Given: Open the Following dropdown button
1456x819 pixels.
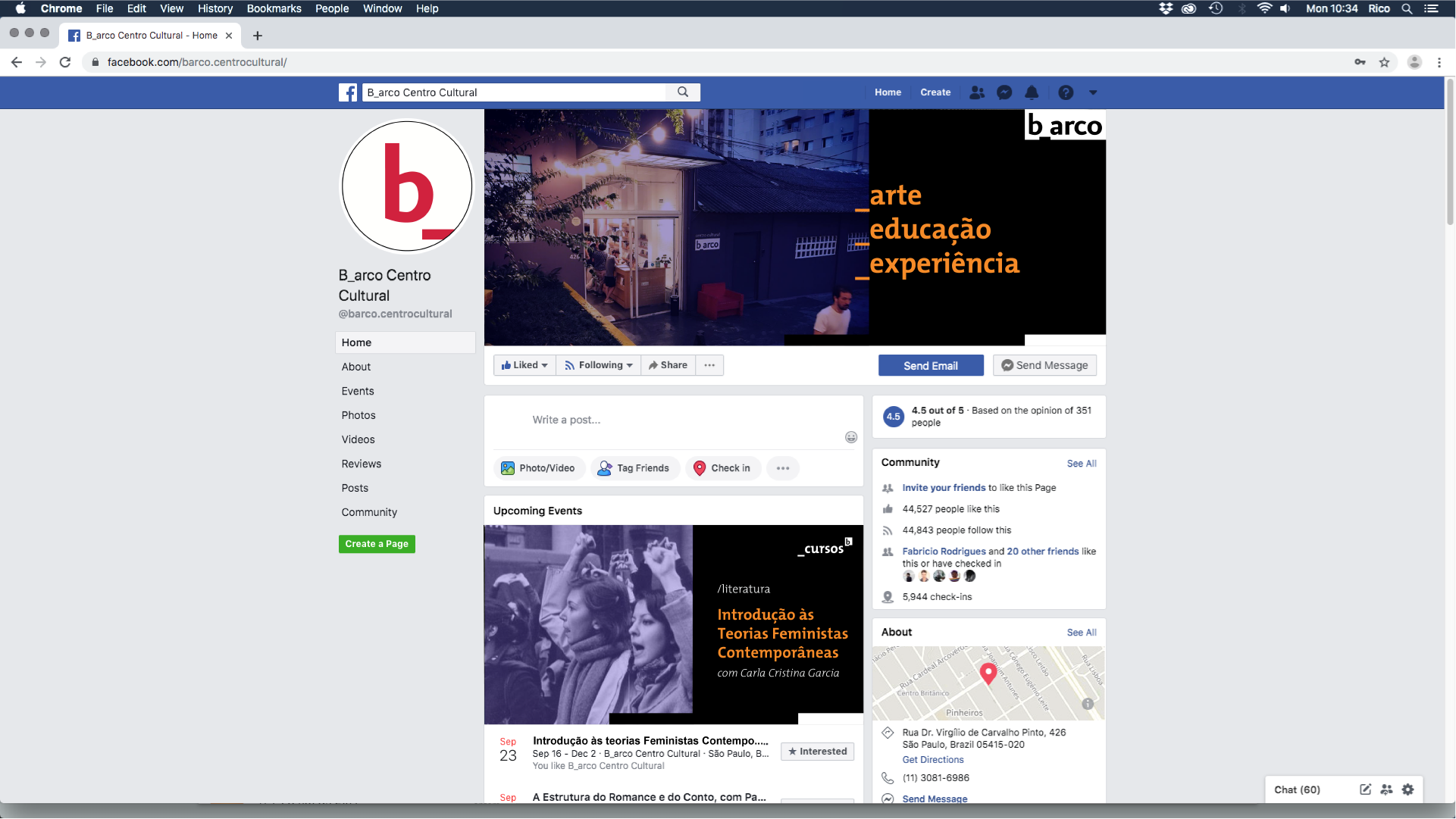Looking at the screenshot, I should (599, 365).
